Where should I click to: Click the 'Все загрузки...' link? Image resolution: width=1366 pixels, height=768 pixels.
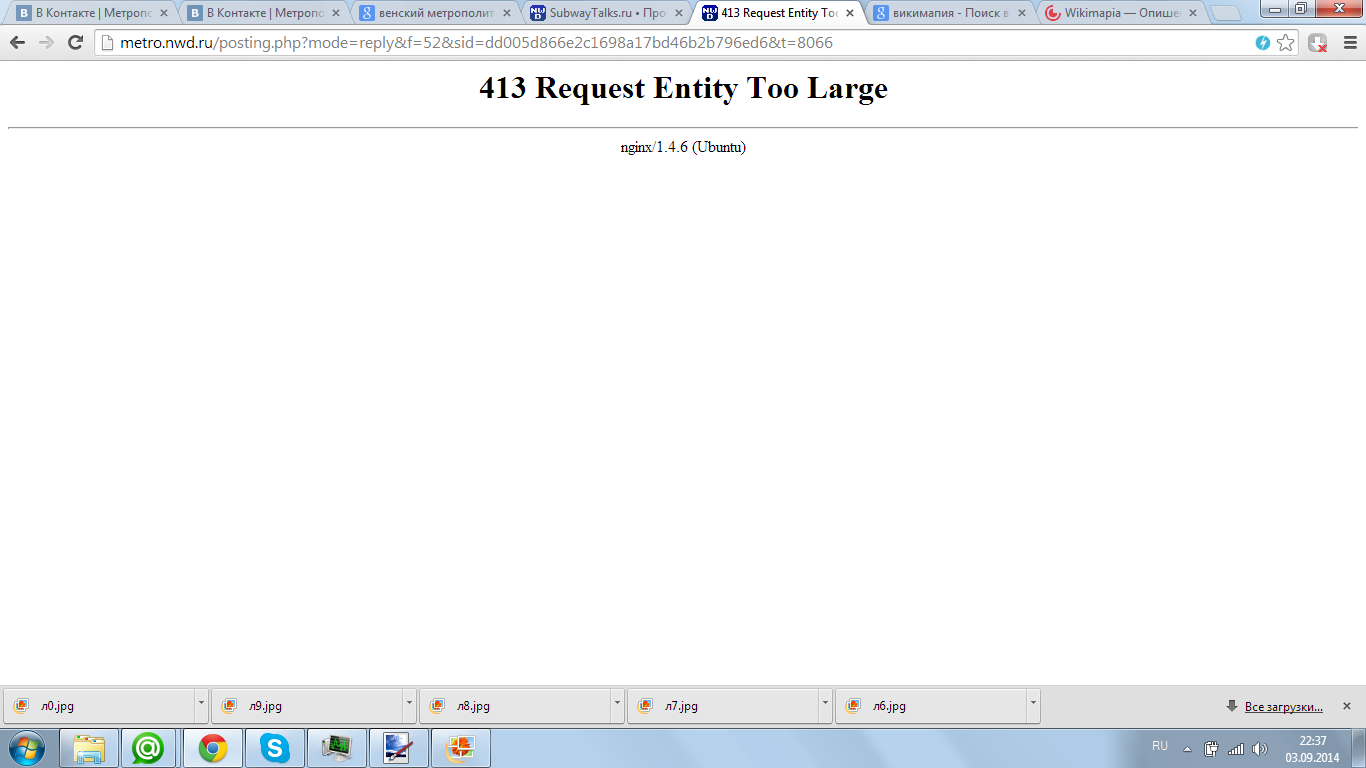(1283, 707)
